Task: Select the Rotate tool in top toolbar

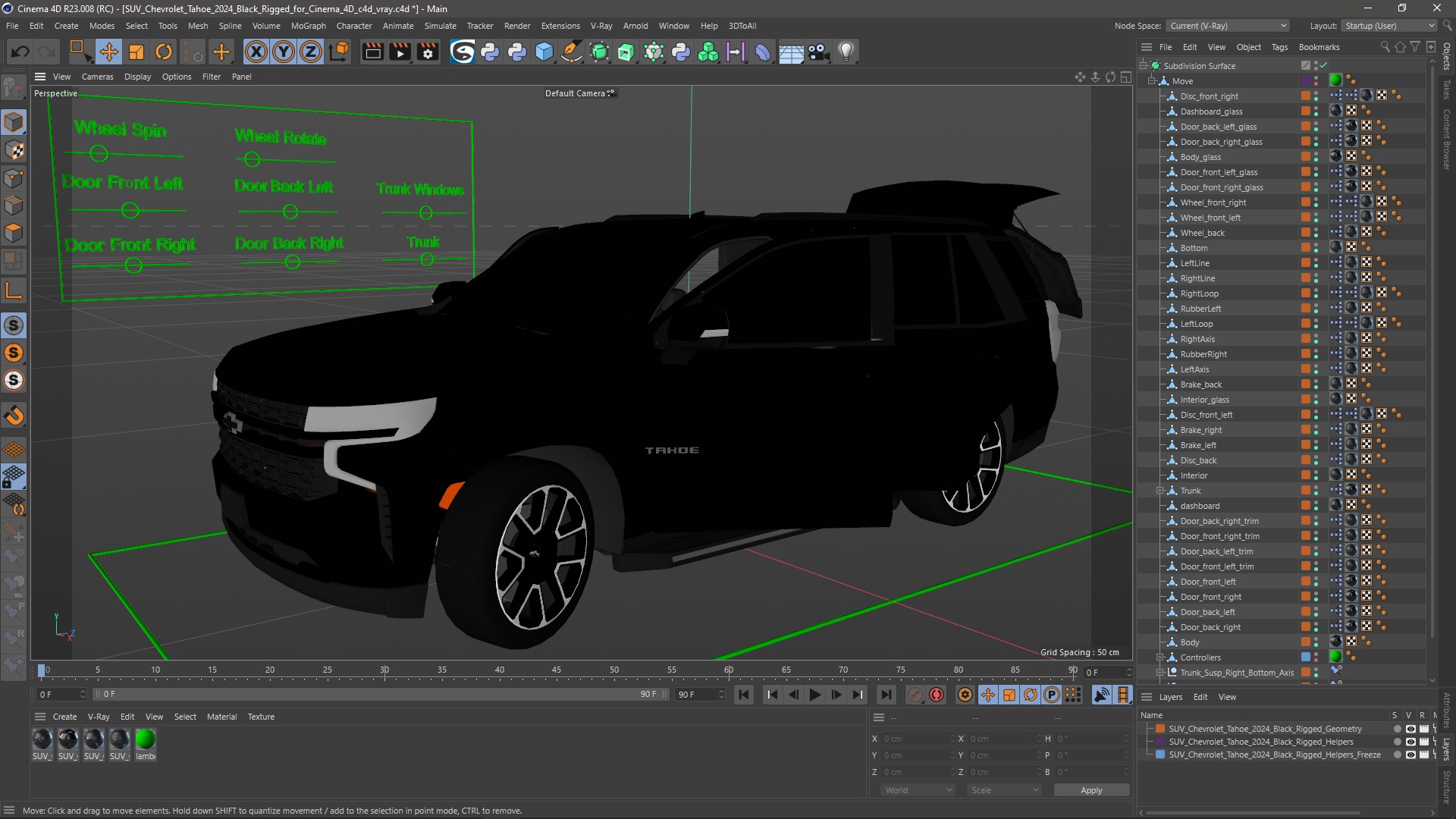Action: 164,52
